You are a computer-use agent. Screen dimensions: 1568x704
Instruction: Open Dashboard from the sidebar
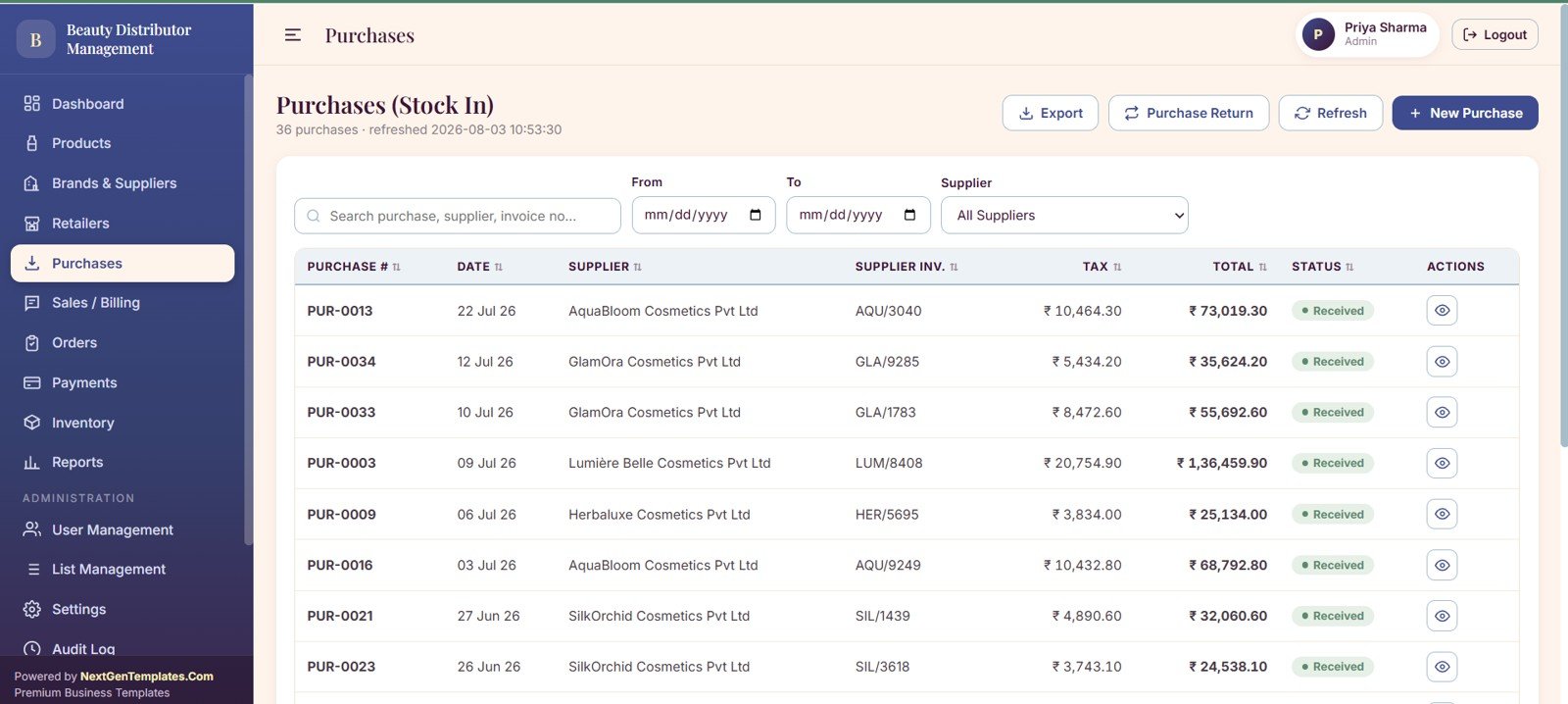[122, 104]
